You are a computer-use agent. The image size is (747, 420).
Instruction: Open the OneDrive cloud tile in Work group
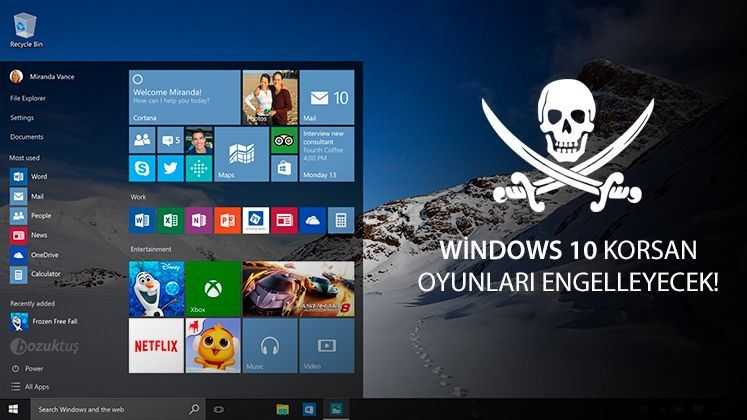point(313,220)
